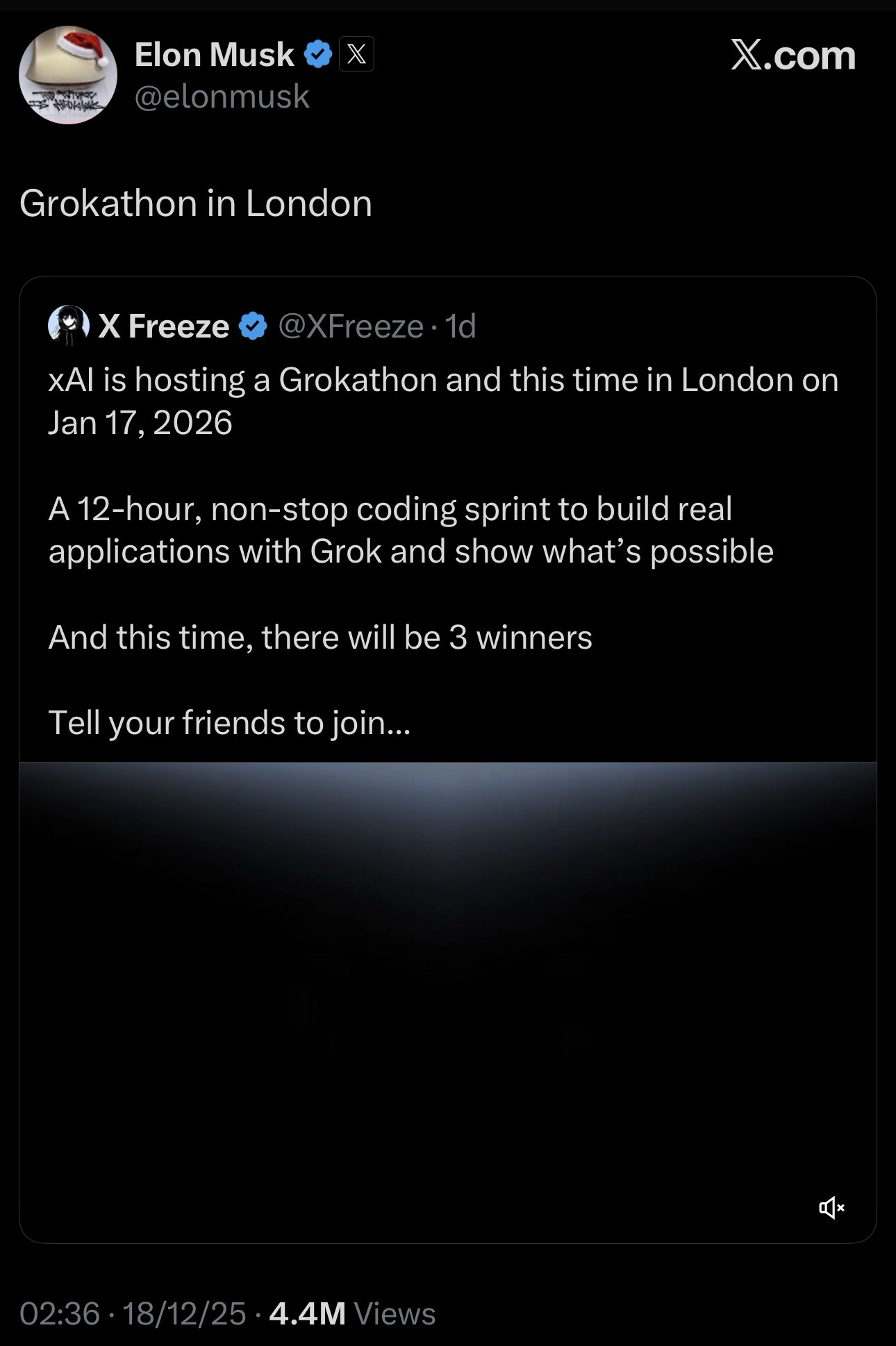The width and height of the screenshot is (896, 1346).
Task: Click the @XFreeze handle
Action: point(351,326)
